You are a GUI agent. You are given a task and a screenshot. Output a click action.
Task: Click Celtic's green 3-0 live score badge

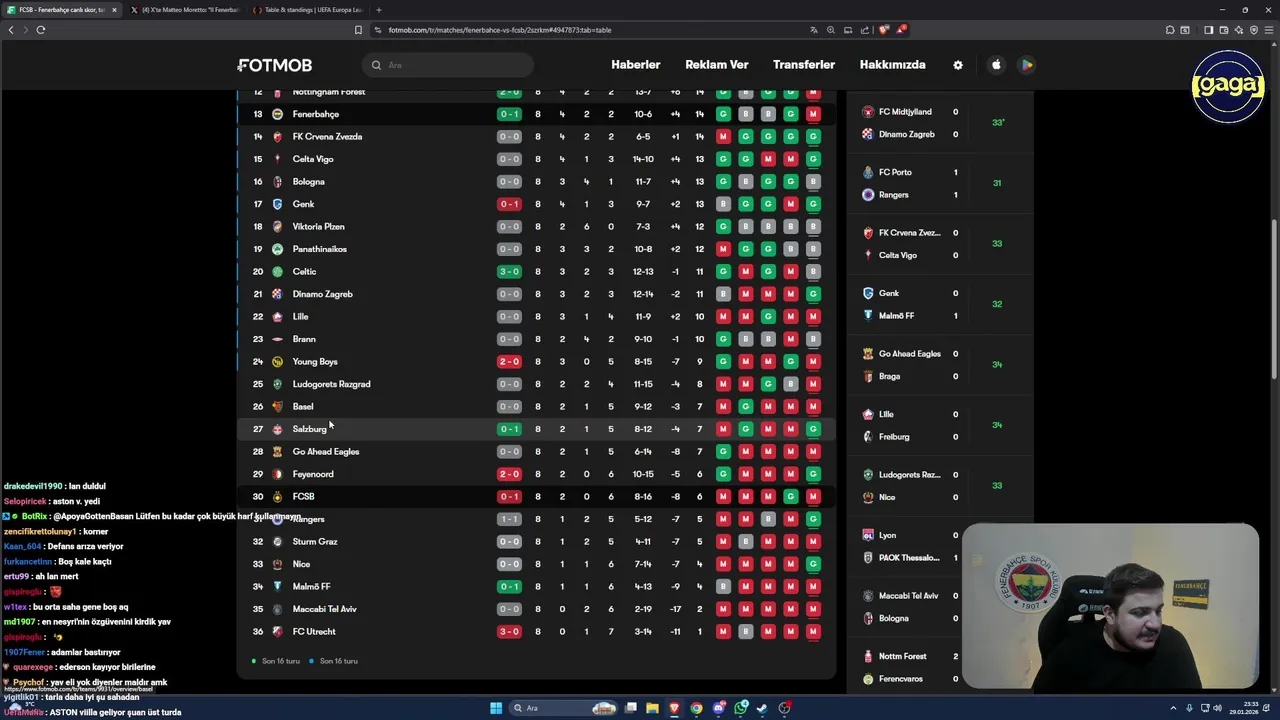[509, 271]
